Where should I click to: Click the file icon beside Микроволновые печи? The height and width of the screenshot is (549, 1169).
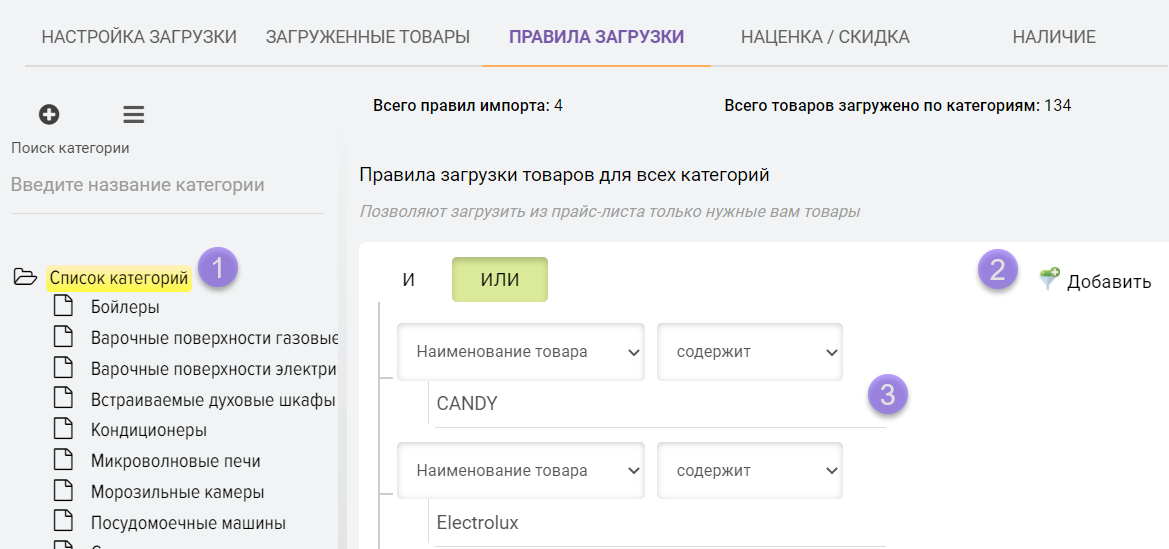point(64,461)
